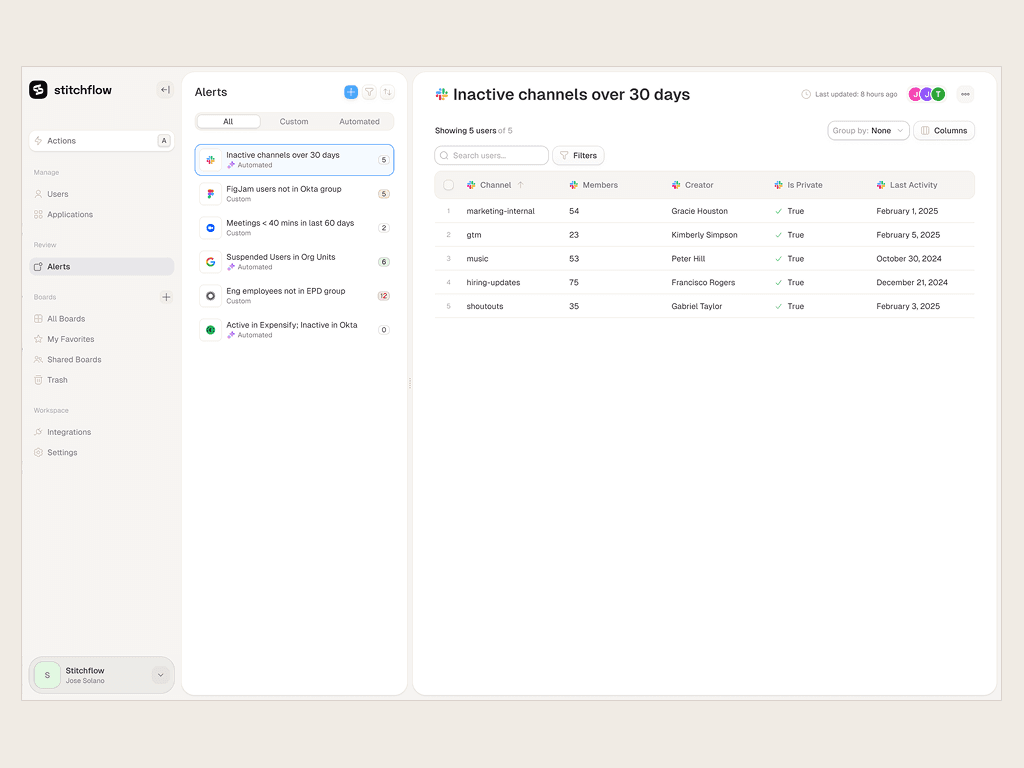Image resolution: width=1024 pixels, height=768 pixels.
Task: Open Applications in the sidebar
Action: click(x=101, y=214)
